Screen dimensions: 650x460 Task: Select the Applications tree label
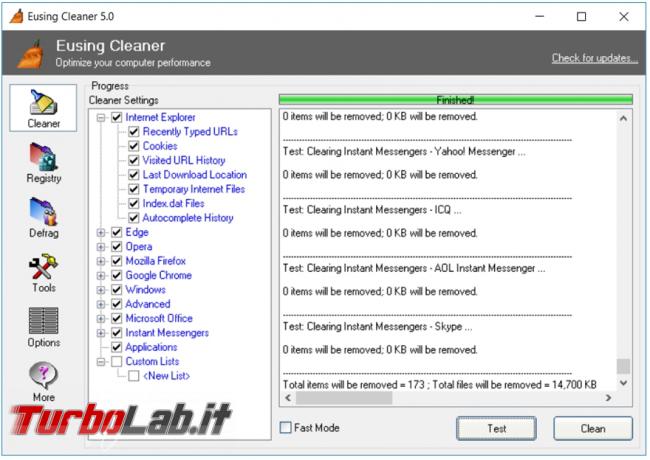[151, 347]
